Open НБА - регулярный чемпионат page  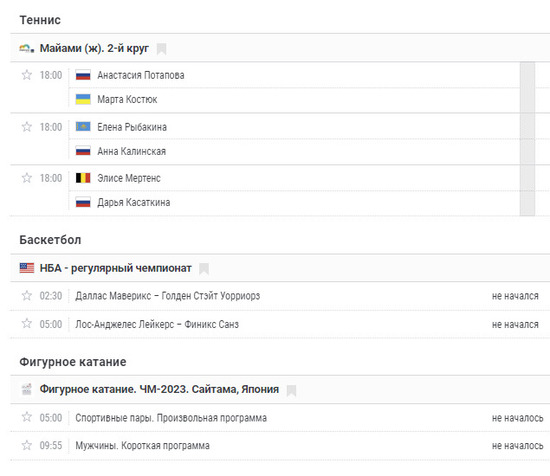tap(115, 268)
